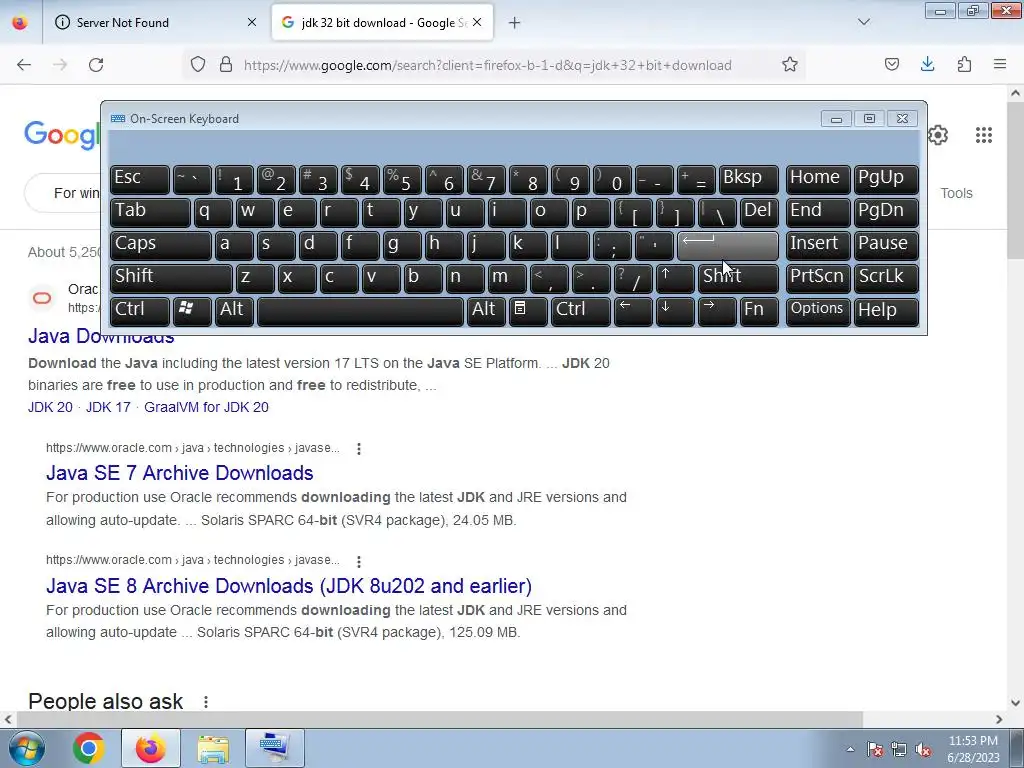This screenshot has width=1024, height=768.
Task: Select the jdk 32 bit download tab
Action: coord(383,23)
